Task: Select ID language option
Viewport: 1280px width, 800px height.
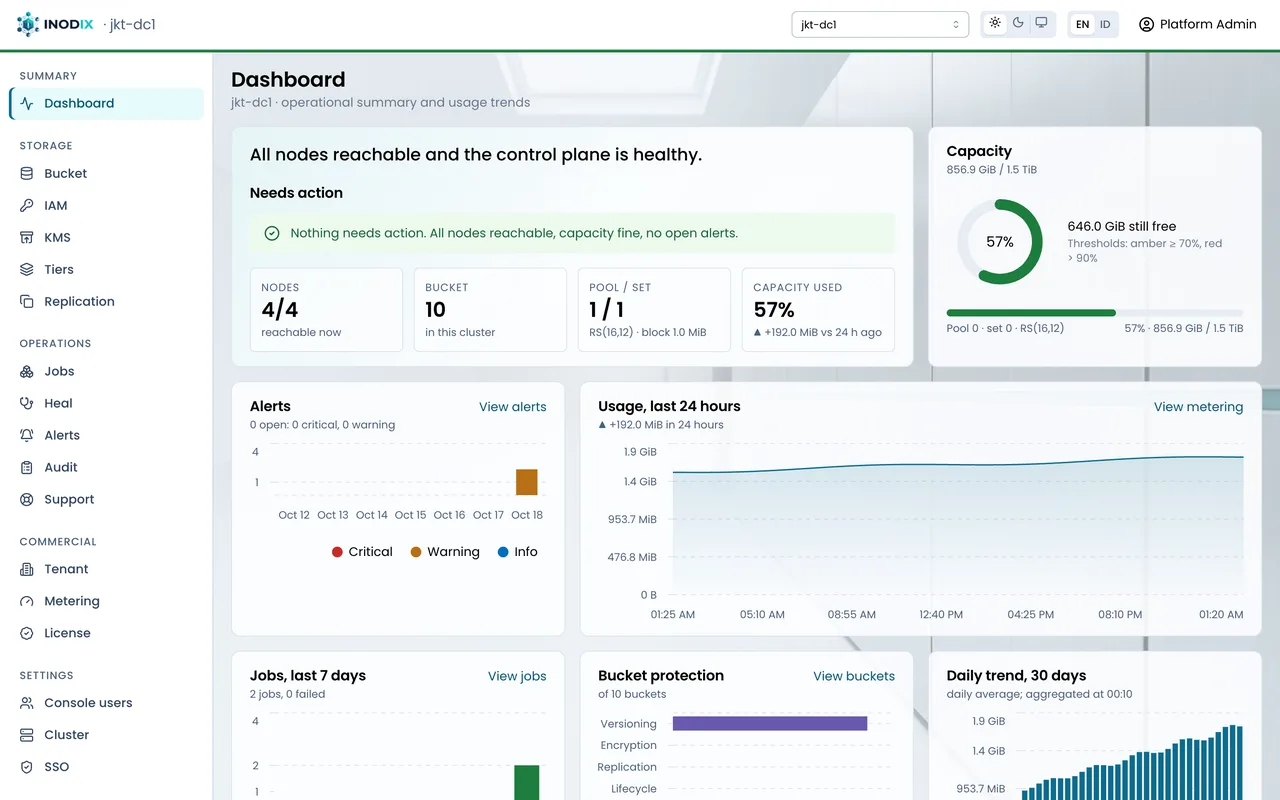Action: [1105, 24]
